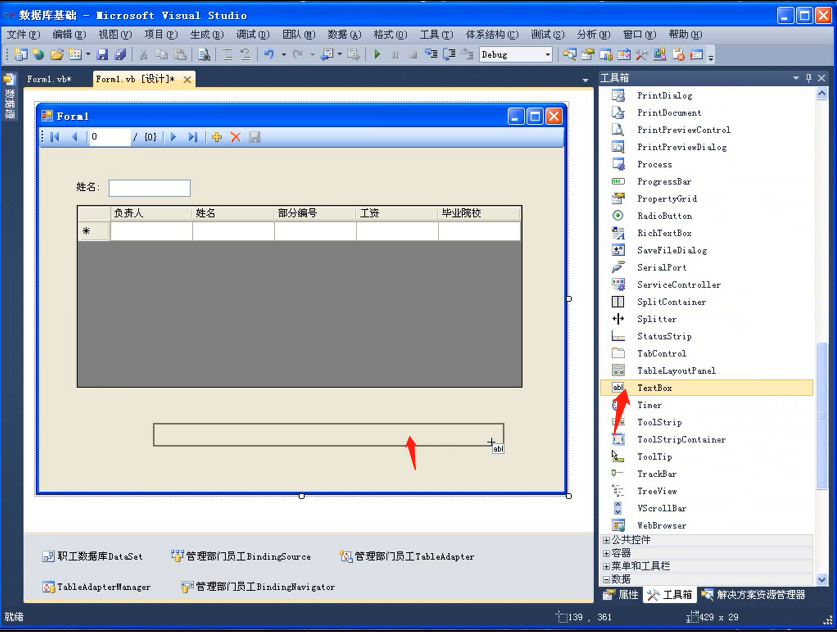837x632 pixels.
Task: Open the toolbox window position dropdown arrow
Action: point(796,78)
